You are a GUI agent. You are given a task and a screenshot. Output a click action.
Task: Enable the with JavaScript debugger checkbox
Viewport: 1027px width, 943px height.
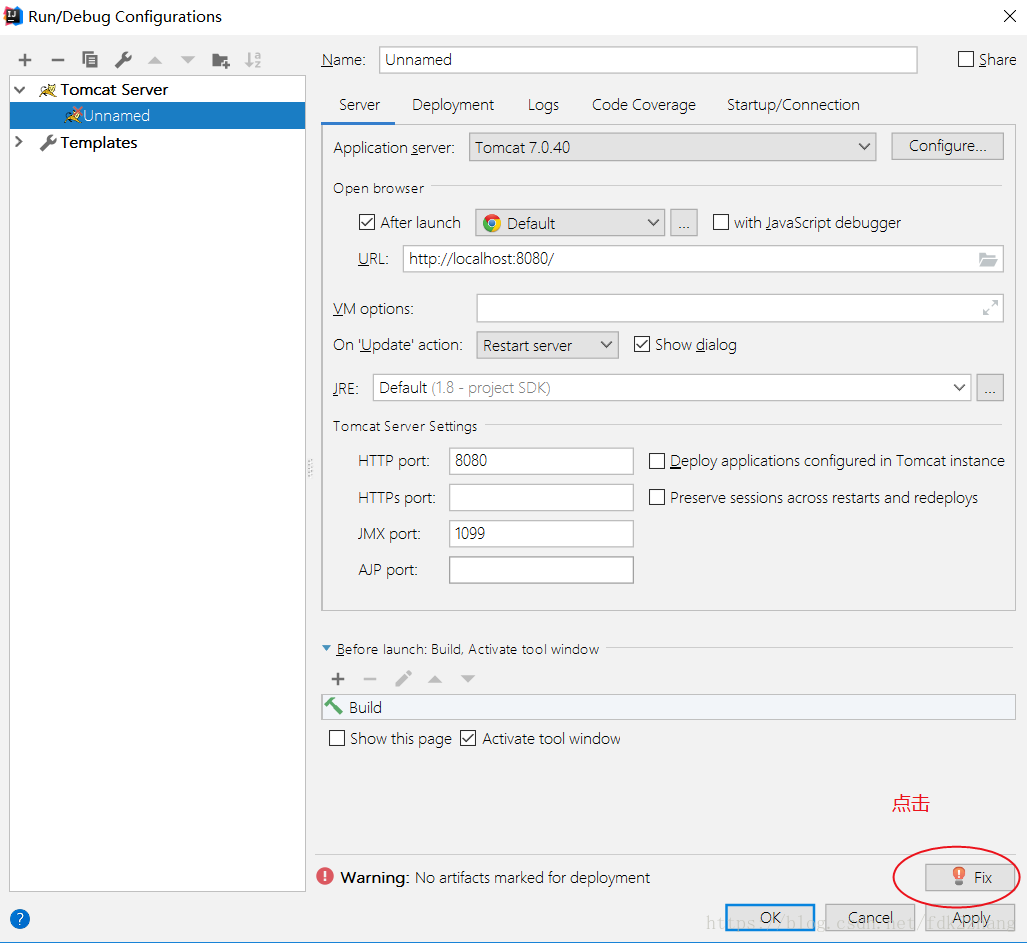coord(720,223)
